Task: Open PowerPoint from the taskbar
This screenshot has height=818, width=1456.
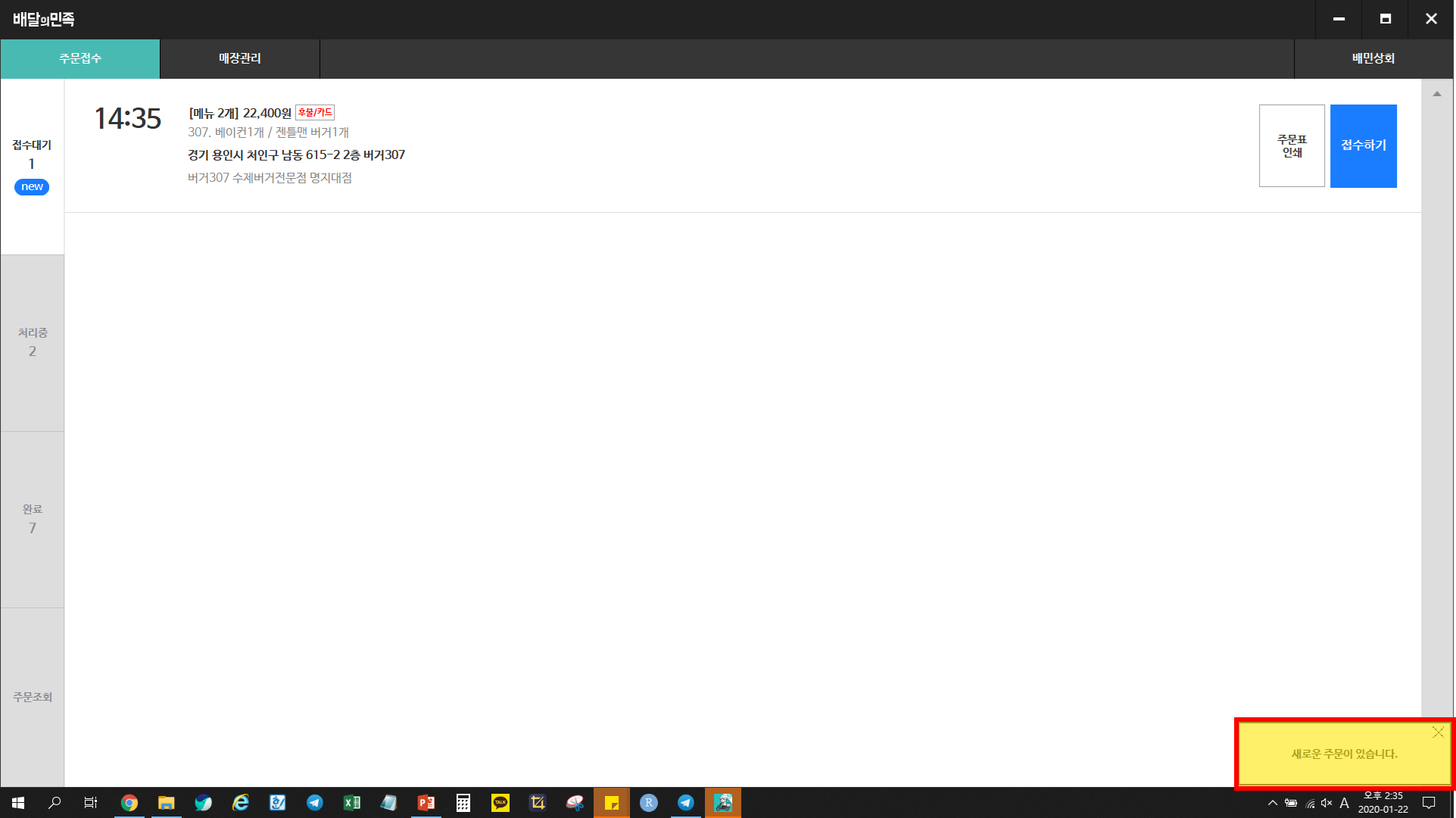Action: point(426,803)
